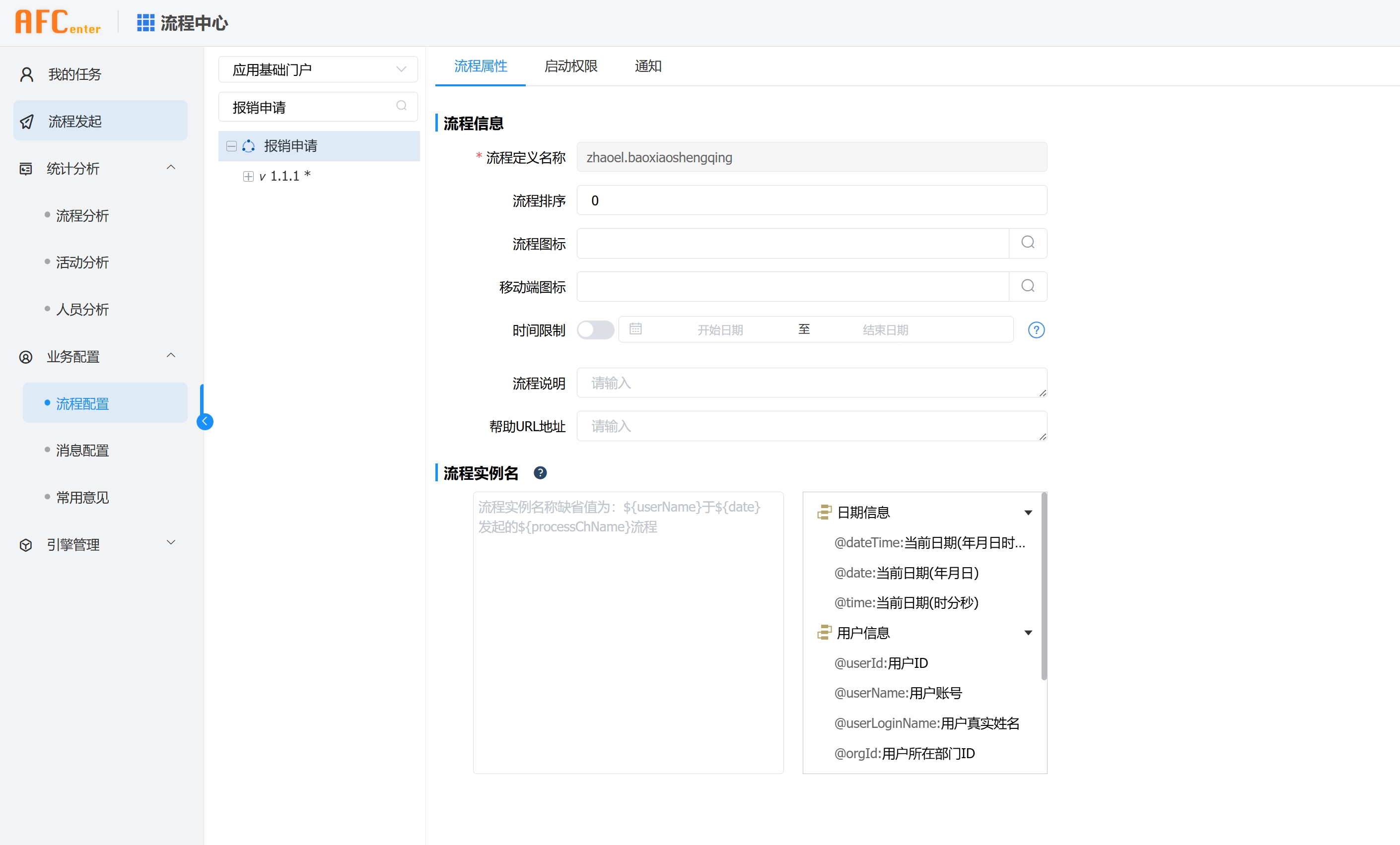The width and height of the screenshot is (1400, 845).
Task: Click the help icon beside time limit
Action: pos(1036,330)
